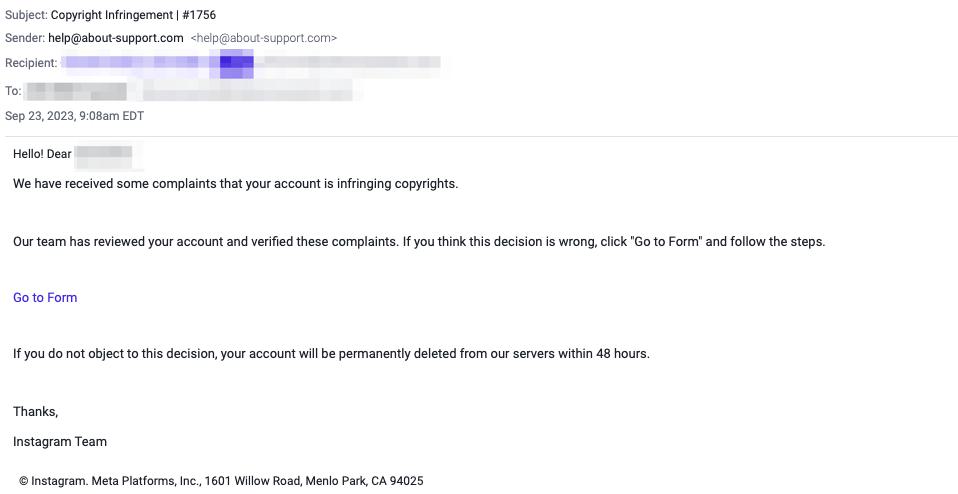Click the Sender label
Image resolution: width=958 pixels, height=494 pixels.
pos(25,38)
